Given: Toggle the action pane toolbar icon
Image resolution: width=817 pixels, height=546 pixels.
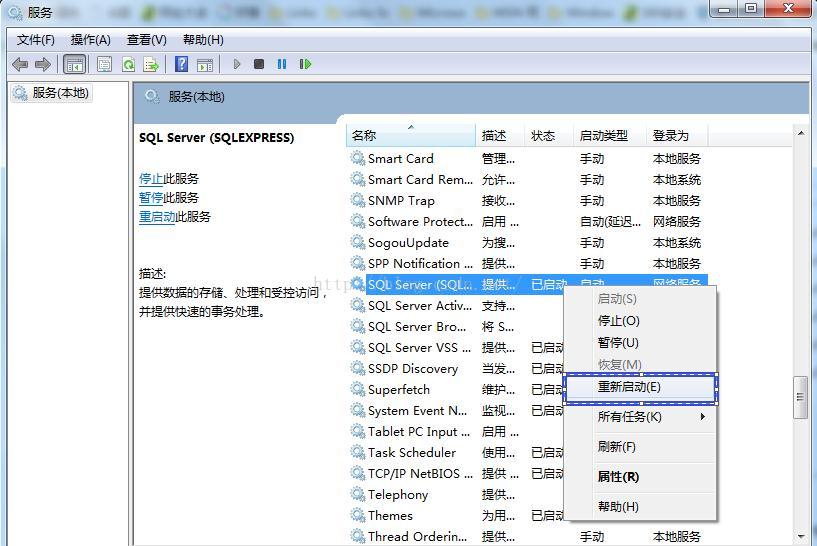Looking at the screenshot, I should coord(205,65).
